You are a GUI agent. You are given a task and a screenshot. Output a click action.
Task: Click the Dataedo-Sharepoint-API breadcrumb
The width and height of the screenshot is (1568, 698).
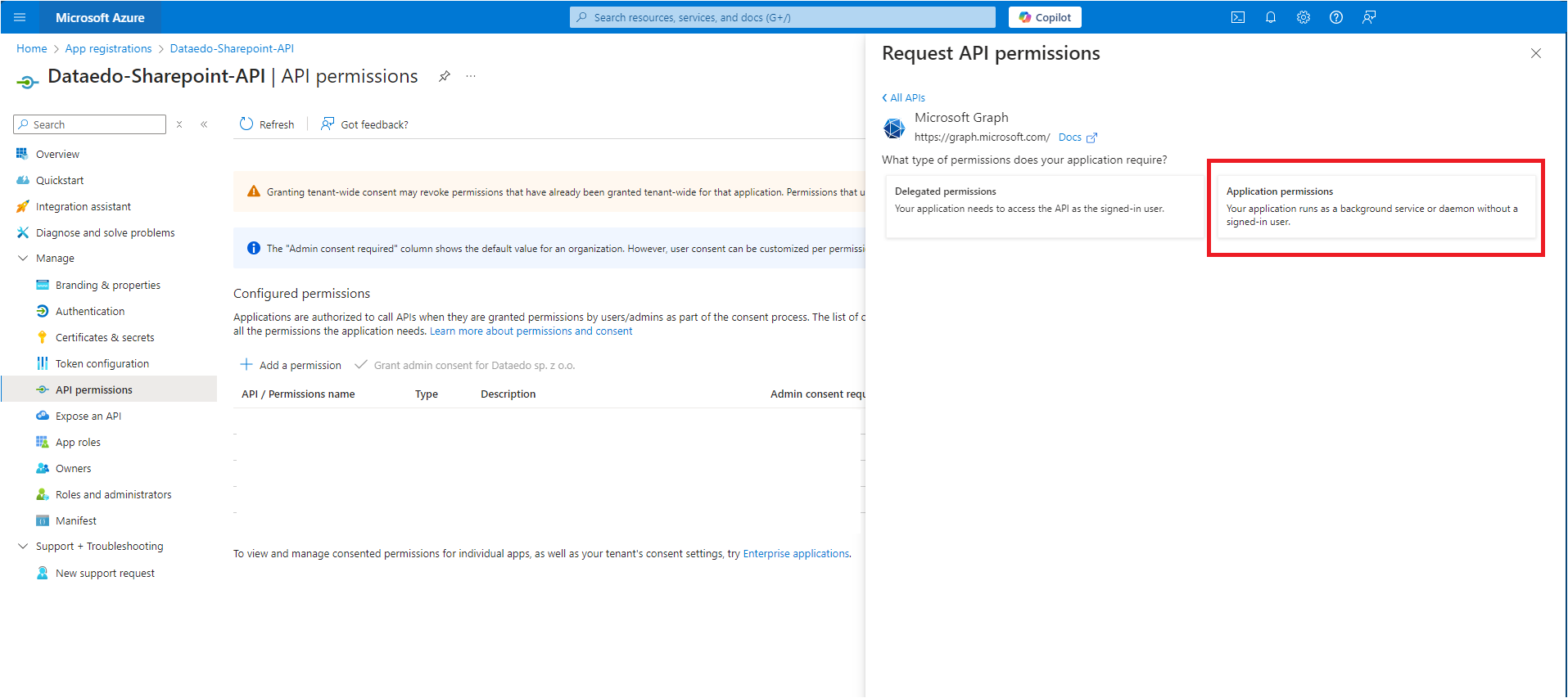point(232,48)
